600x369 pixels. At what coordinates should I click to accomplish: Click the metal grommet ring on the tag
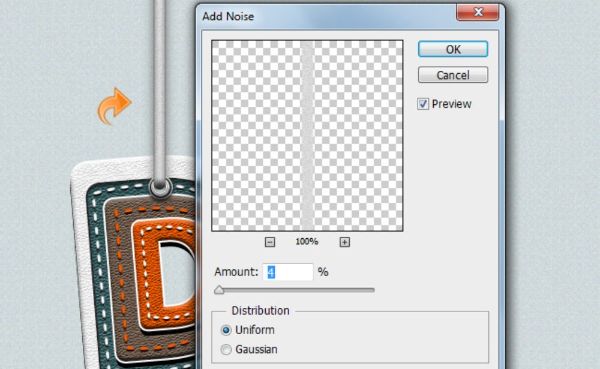160,188
